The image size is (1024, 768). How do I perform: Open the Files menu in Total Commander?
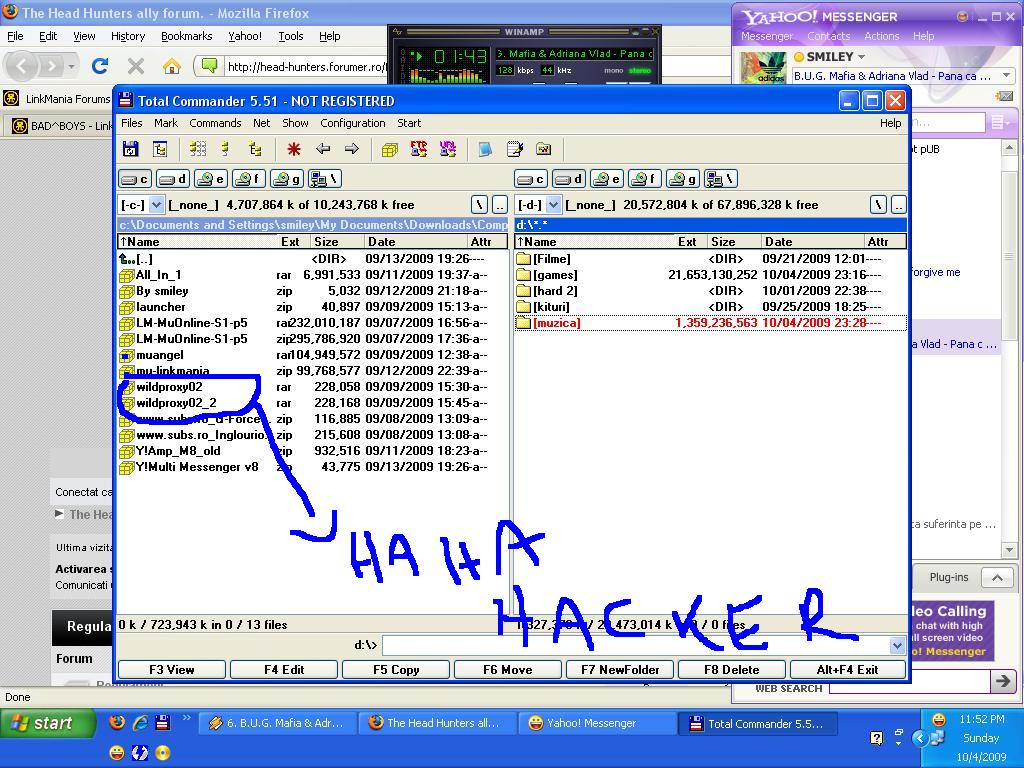(131, 123)
